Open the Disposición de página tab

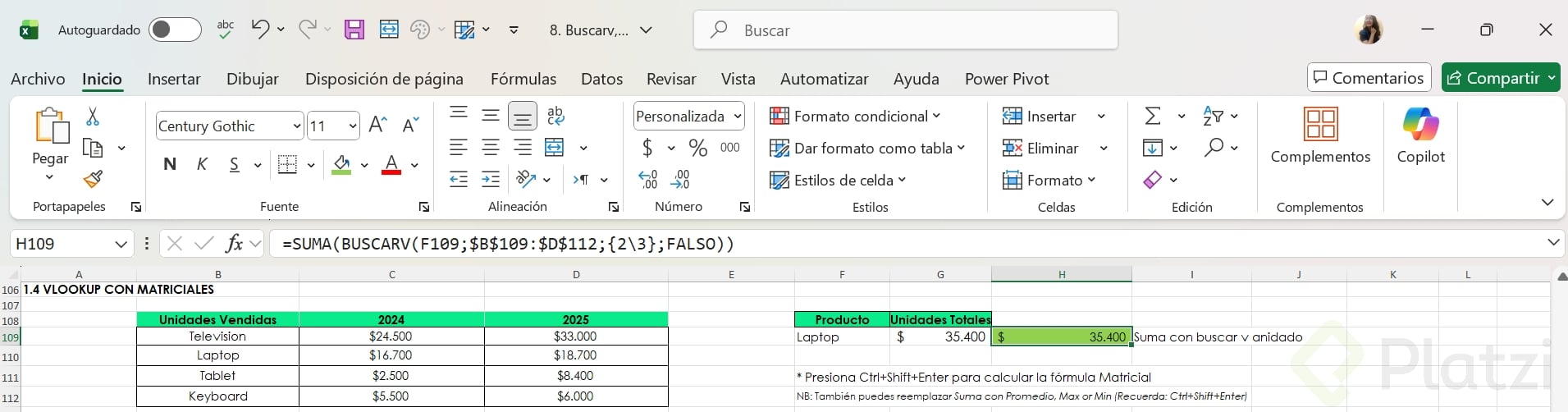click(x=384, y=79)
